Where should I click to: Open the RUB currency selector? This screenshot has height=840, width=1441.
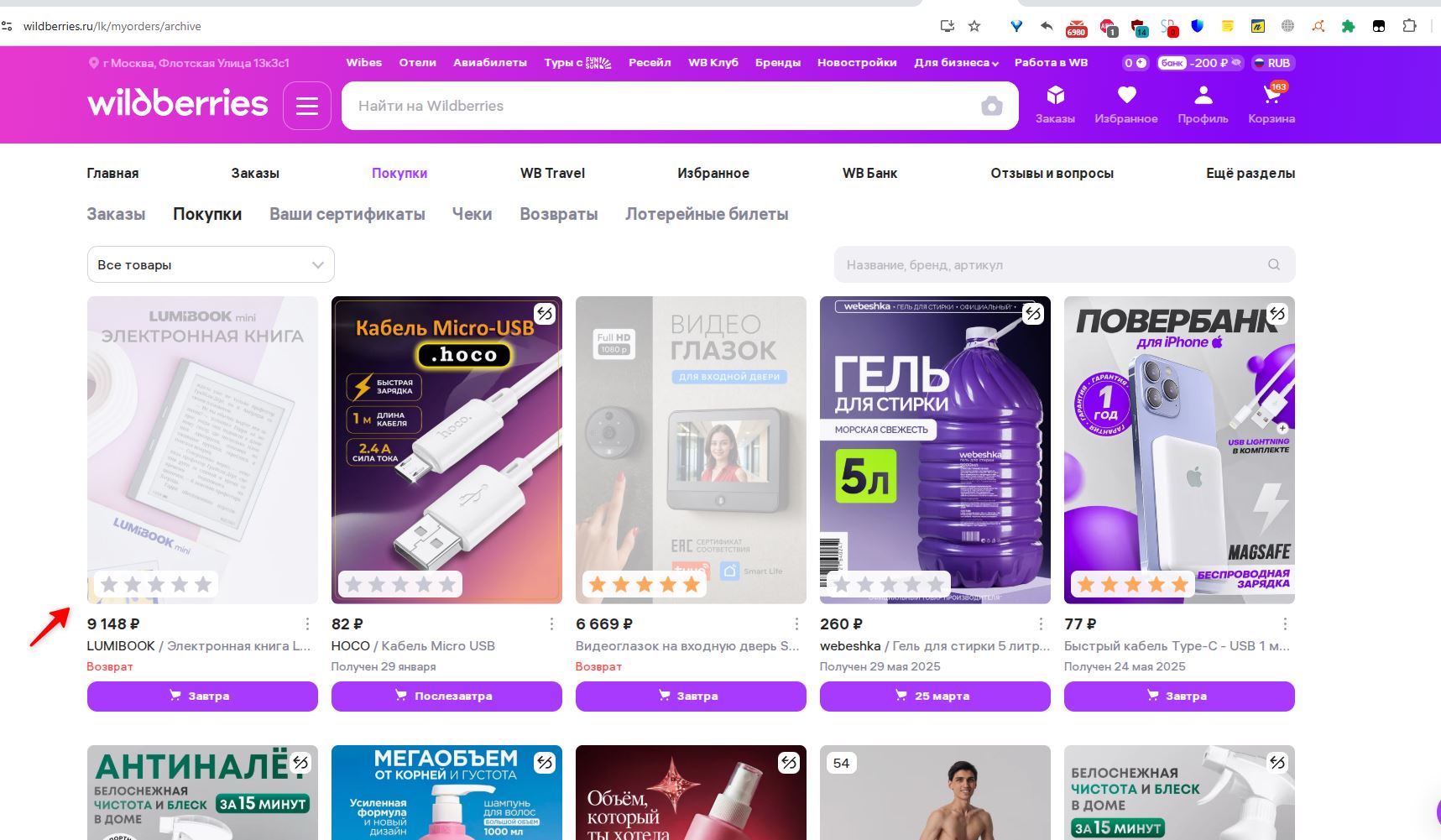click(x=1271, y=63)
